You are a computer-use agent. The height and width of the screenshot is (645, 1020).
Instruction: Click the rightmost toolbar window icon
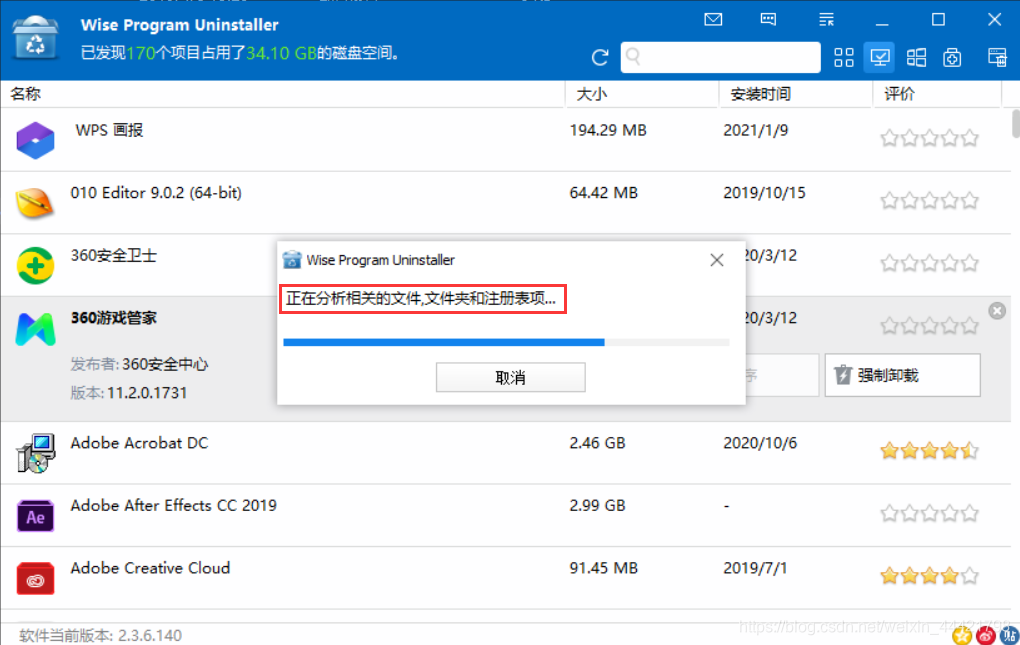tap(997, 57)
